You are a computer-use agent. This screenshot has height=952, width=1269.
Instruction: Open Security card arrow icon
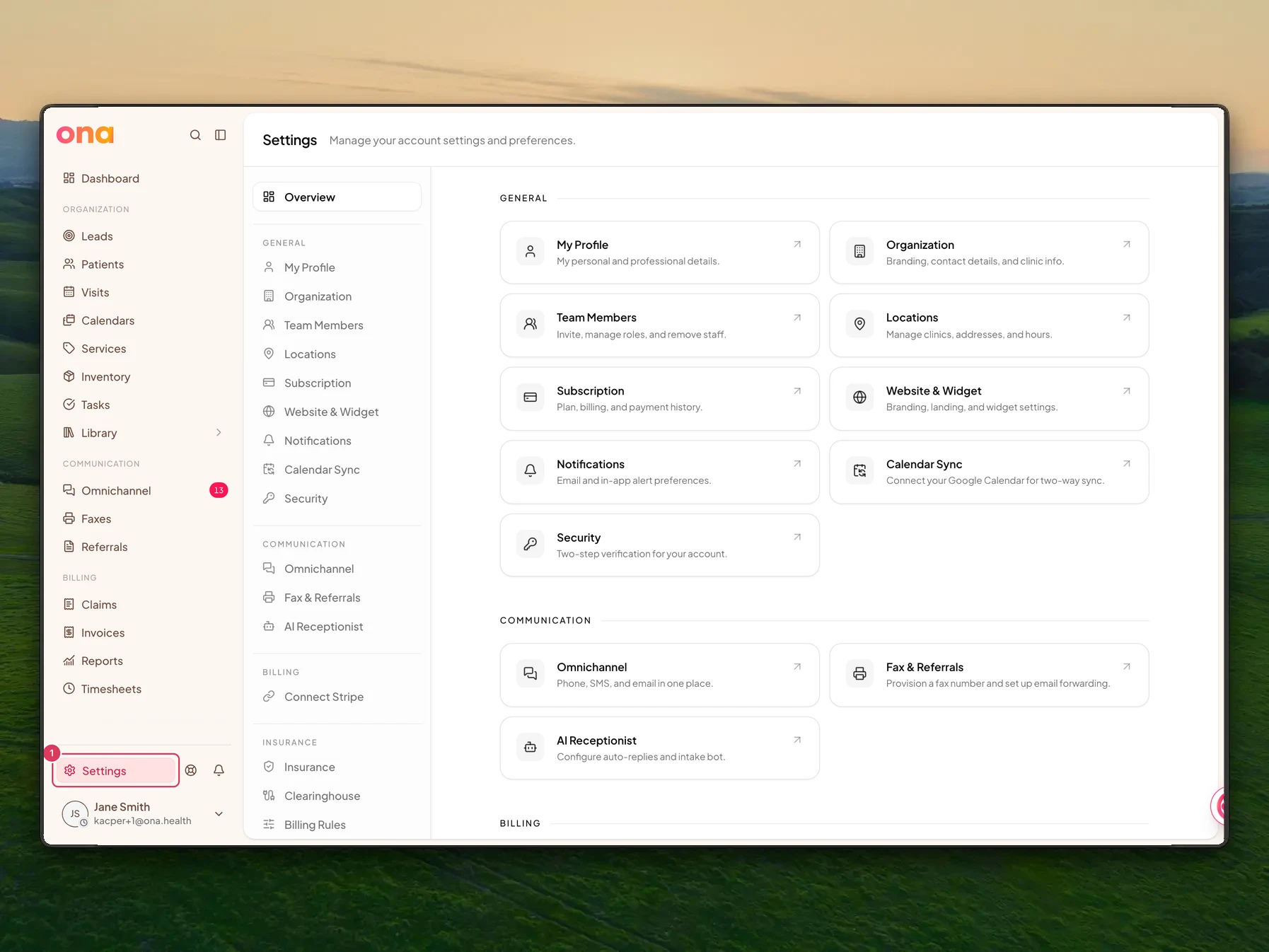click(x=797, y=538)
